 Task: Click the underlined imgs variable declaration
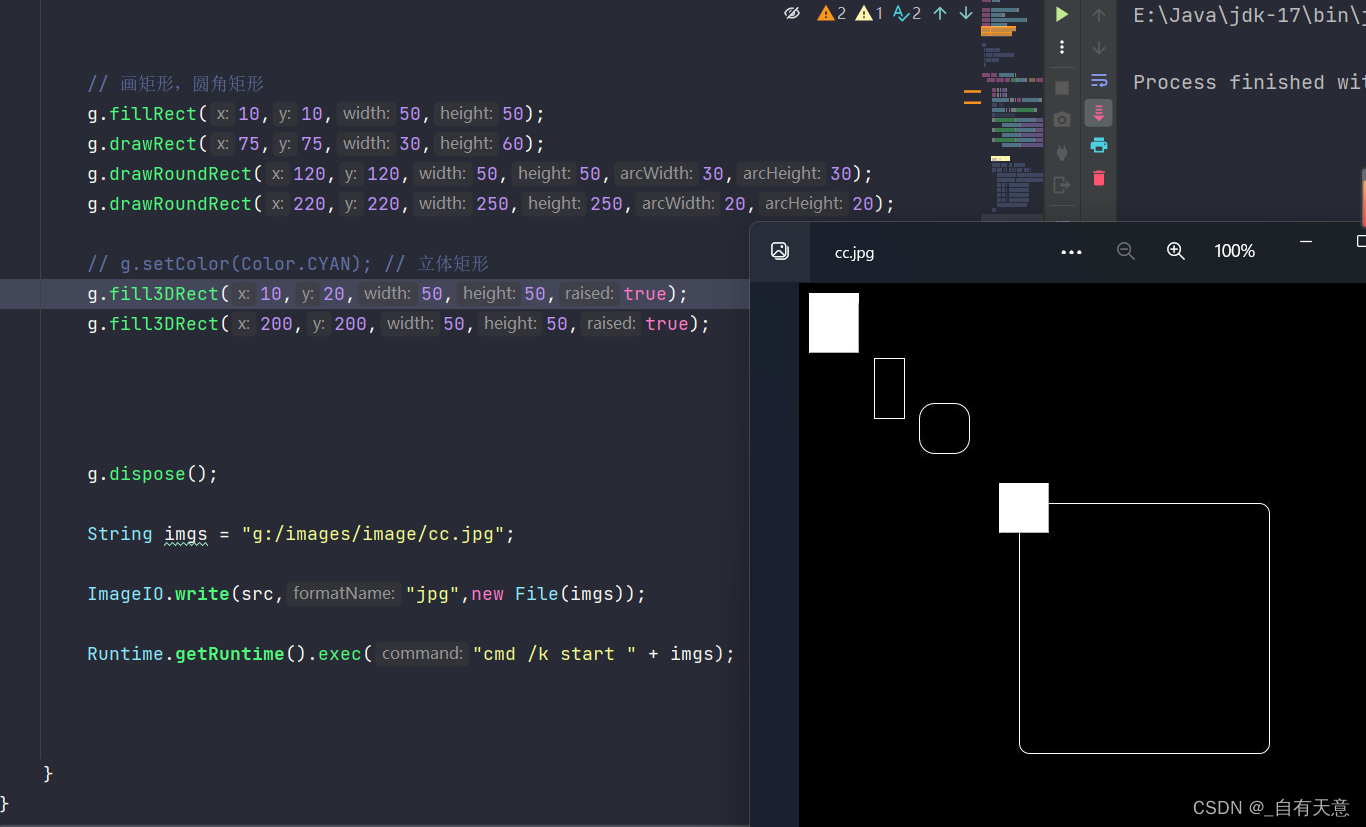(x=186, y=534)
